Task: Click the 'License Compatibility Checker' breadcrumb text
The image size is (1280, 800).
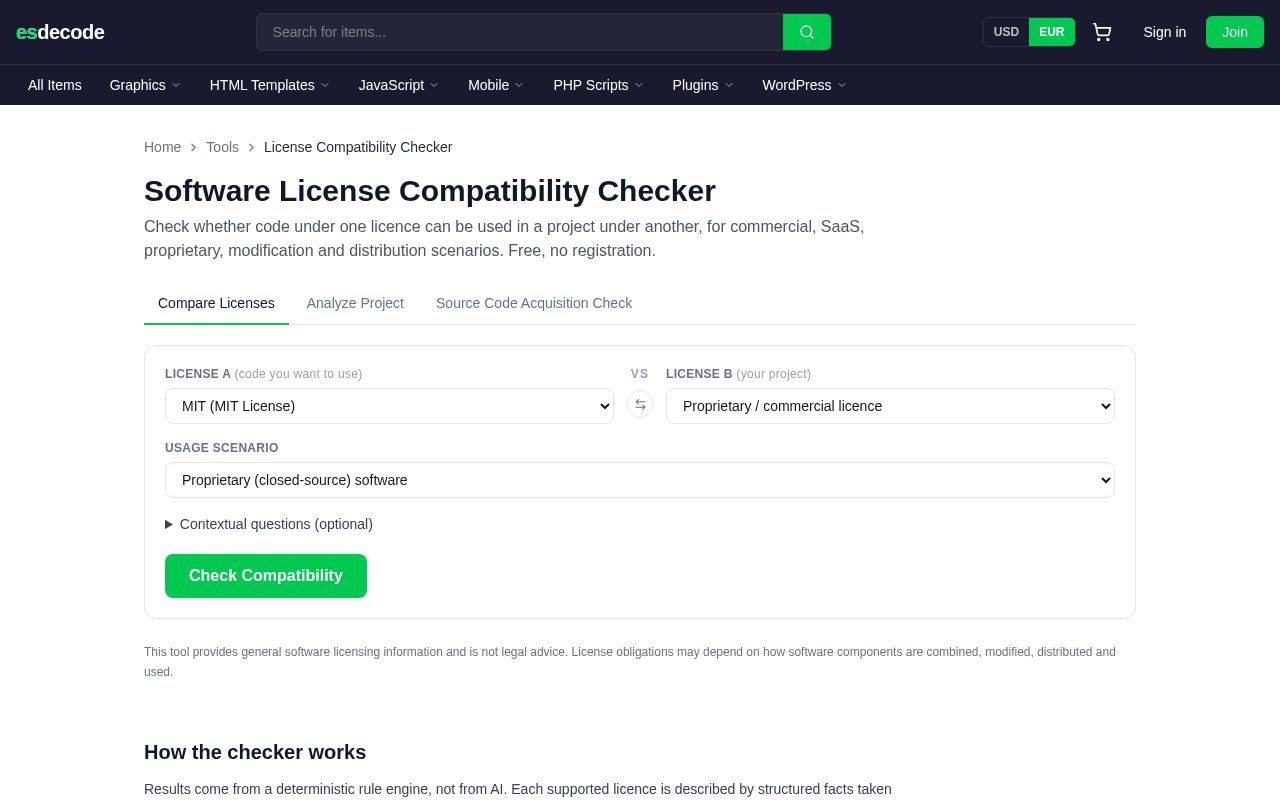Action: pos(358,147)
